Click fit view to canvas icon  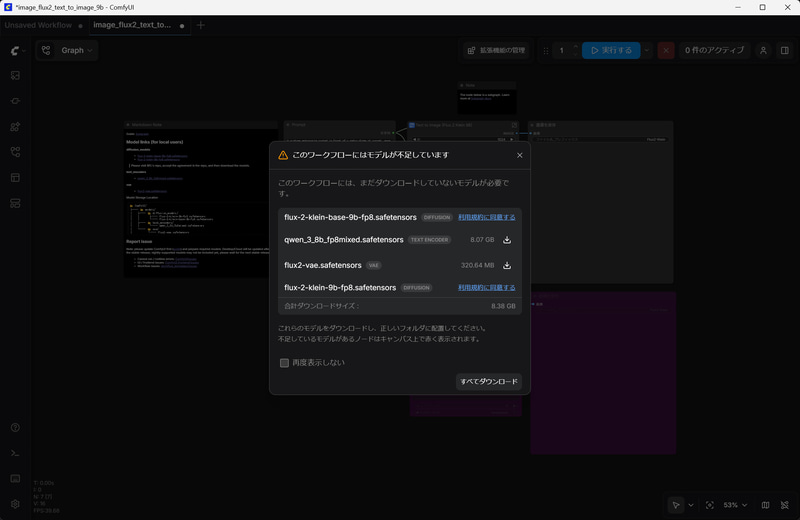pyautogui.click(x=710, y=505)
